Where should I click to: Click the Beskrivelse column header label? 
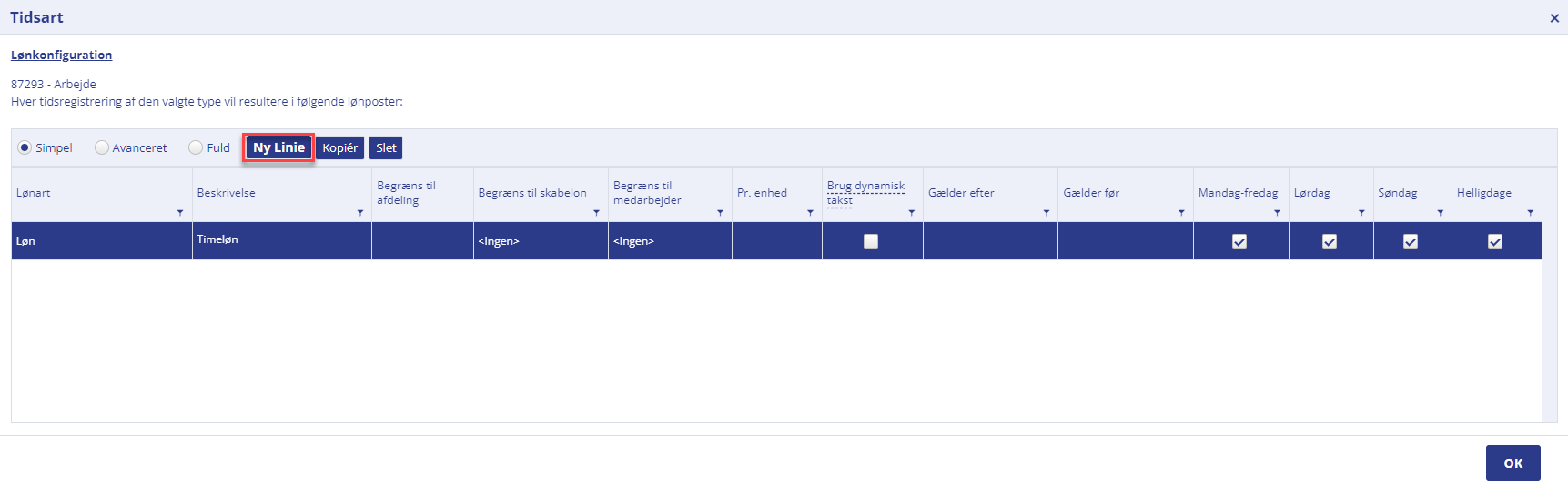(x=226, y=193)
